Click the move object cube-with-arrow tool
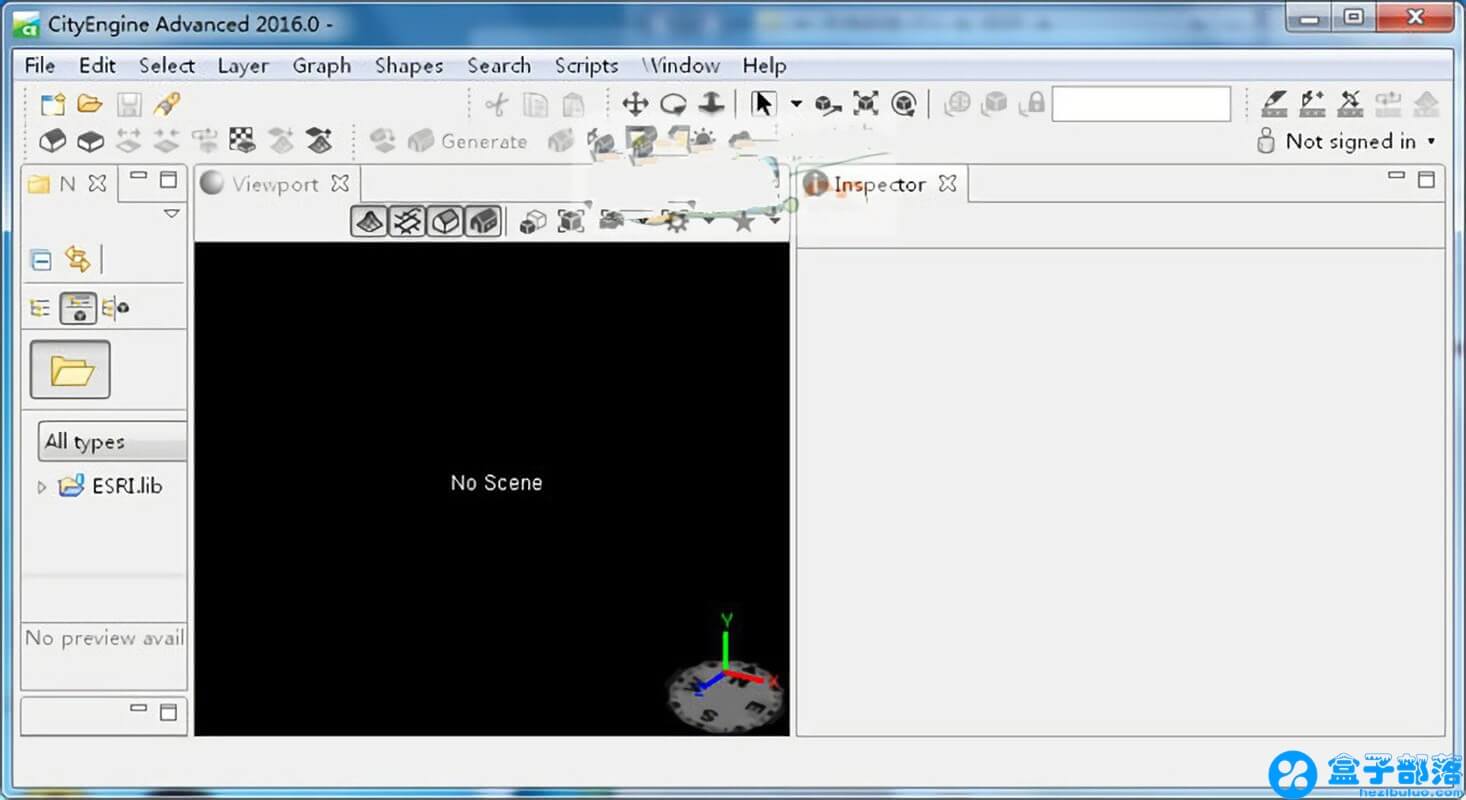 click(x=827, y=104)
